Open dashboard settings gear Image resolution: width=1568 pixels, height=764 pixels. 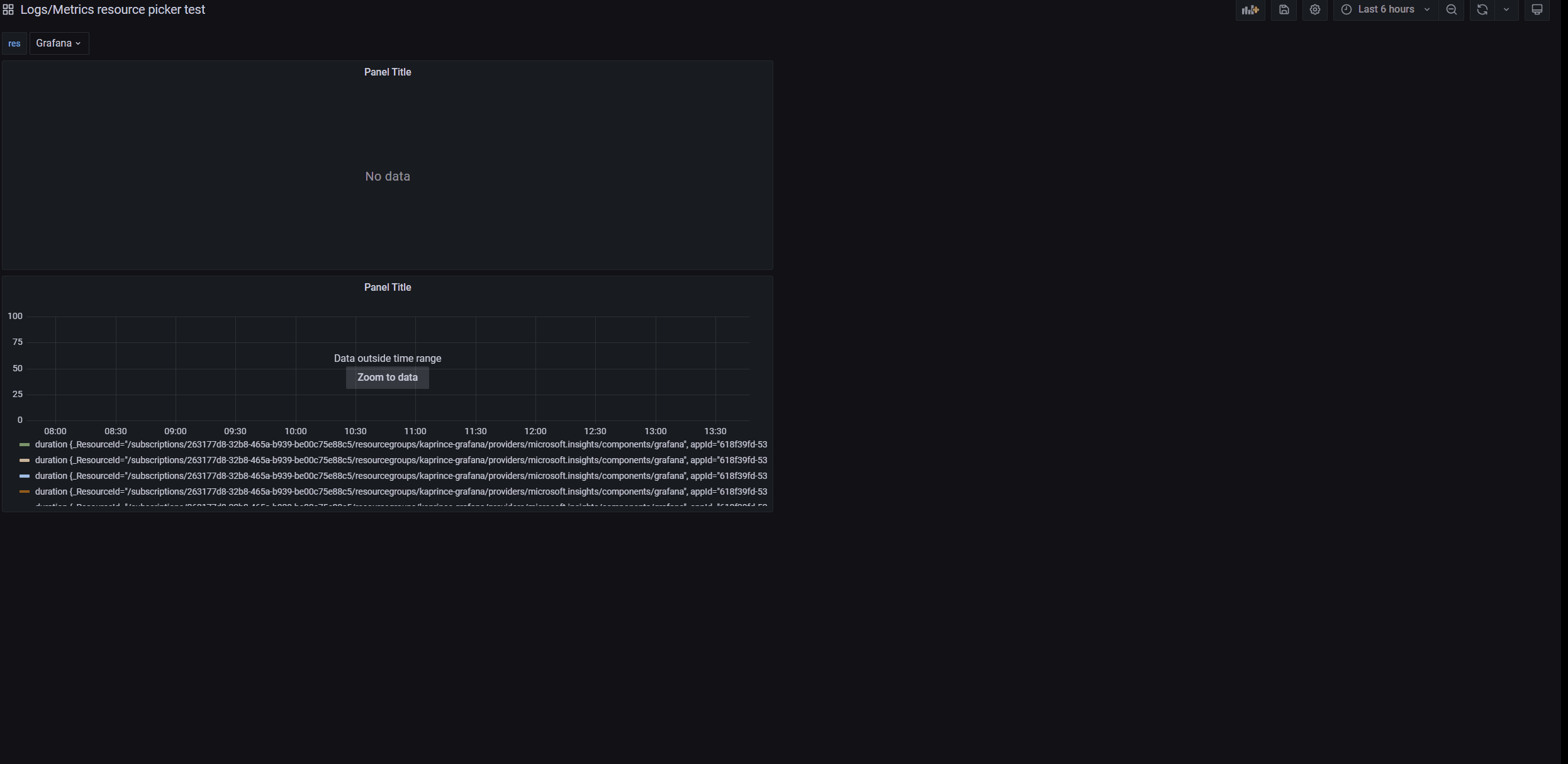click(1315, 10)
